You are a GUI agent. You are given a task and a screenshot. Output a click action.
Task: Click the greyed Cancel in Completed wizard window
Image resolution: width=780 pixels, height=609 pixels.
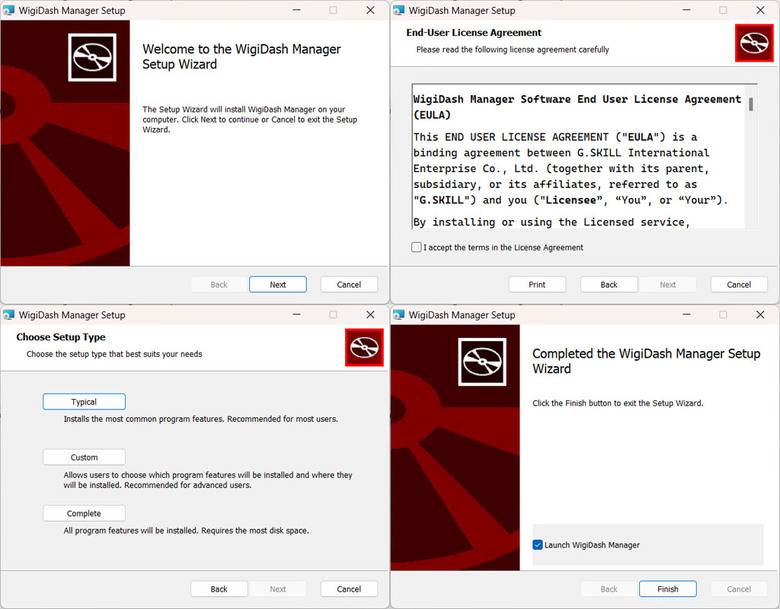(x=739, y=589)
